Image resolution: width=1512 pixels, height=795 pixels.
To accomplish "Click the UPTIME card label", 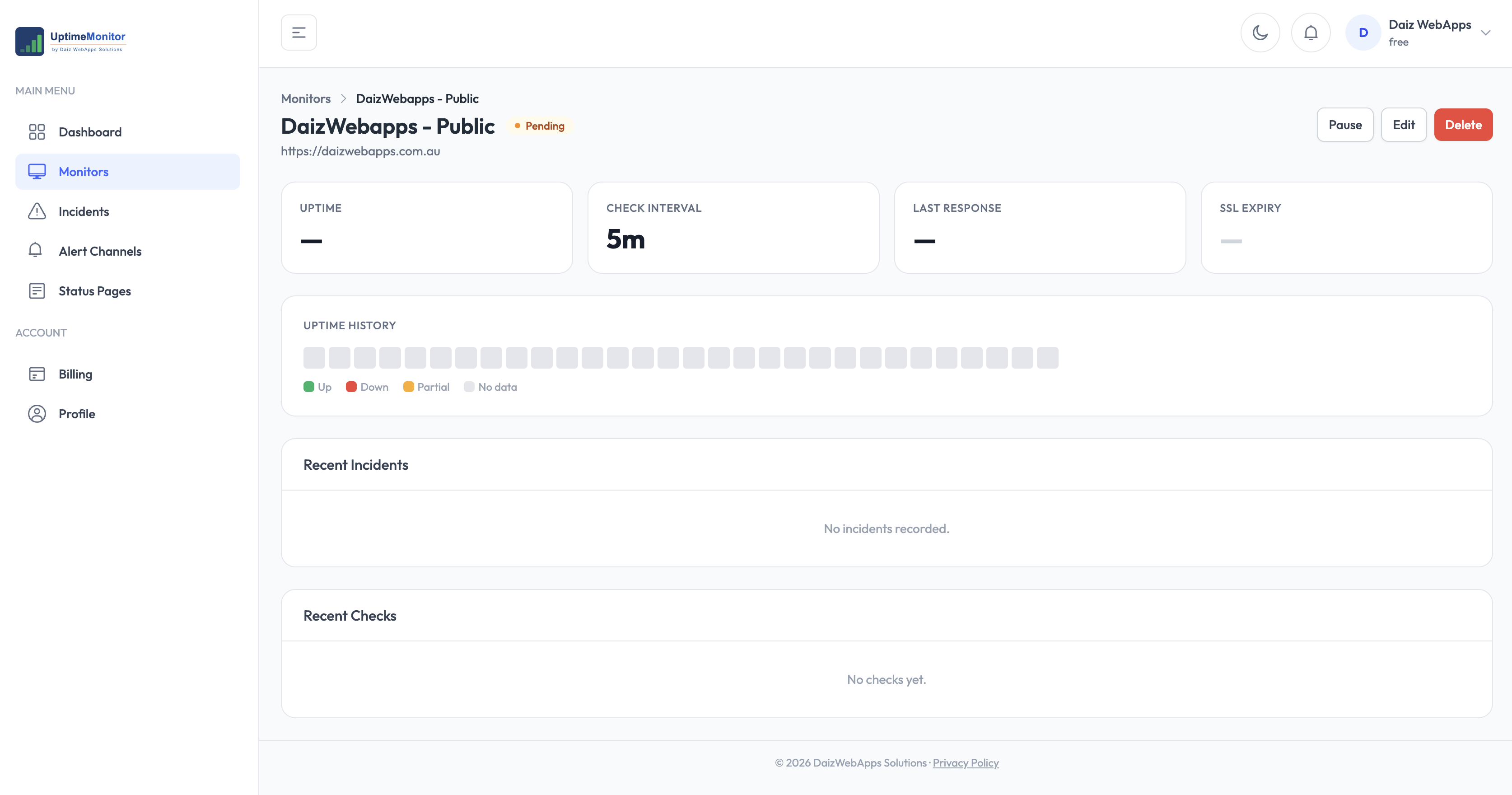I will [321, 208].
